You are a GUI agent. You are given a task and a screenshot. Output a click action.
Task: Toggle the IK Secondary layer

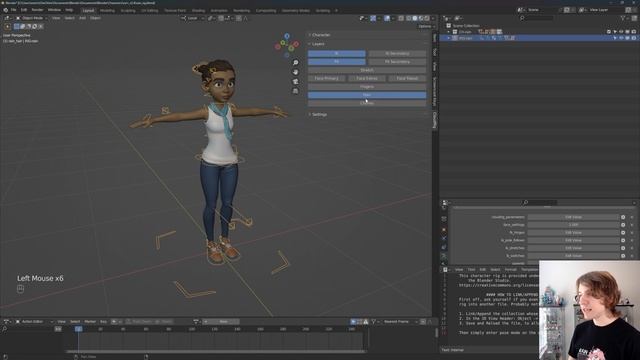click(x=397, y=53)
